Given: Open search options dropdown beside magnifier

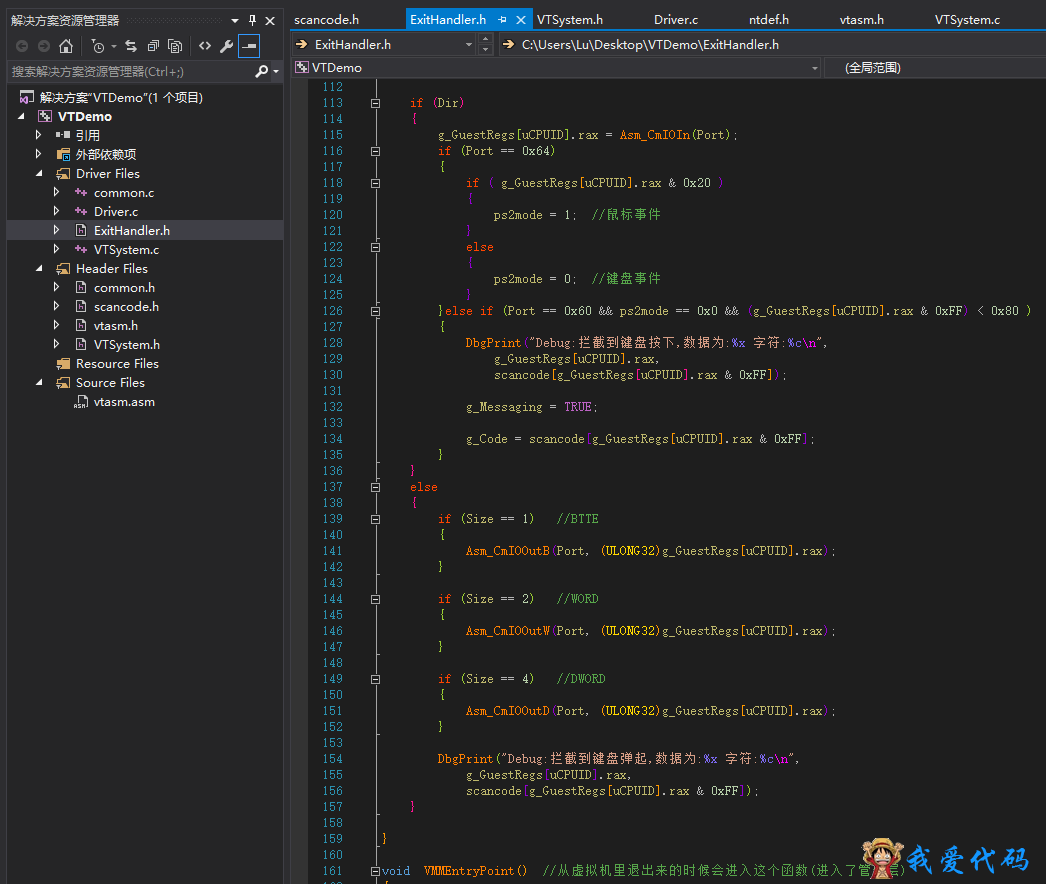Looking at the screenshot, I should coord(276,71).
